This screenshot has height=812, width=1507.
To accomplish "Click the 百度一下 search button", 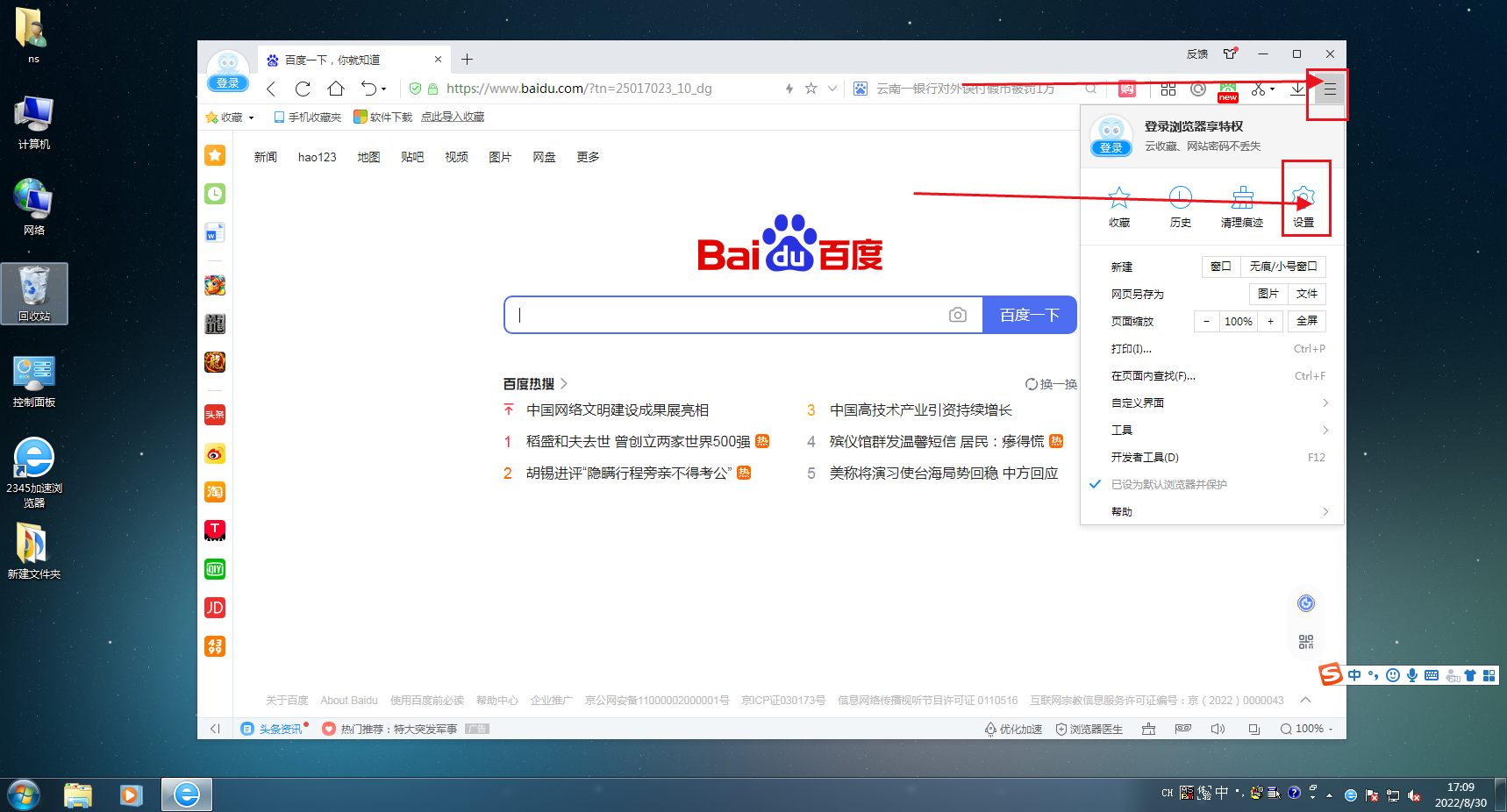I will point(1030,315).
